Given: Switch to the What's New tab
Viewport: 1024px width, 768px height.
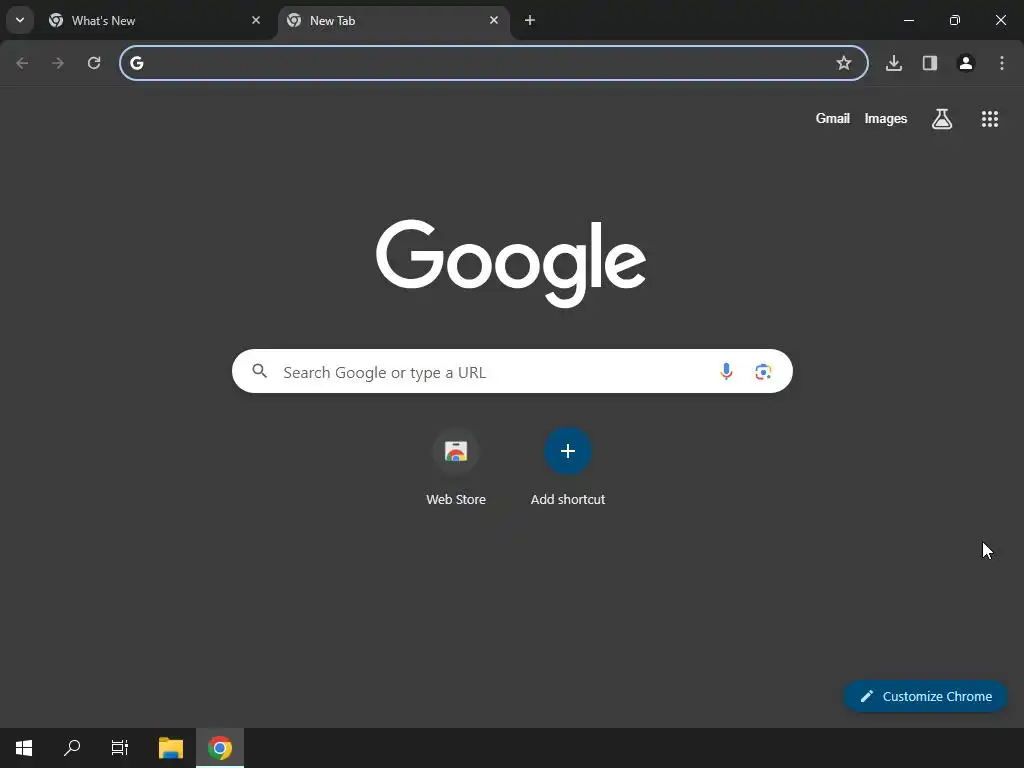Looking at the screenshot, I should click(x=155, y=21).
